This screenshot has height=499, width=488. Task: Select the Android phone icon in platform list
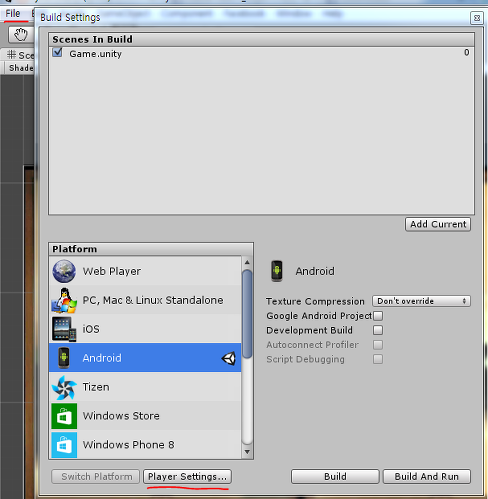pyautogui.click(x=64, y=358)
